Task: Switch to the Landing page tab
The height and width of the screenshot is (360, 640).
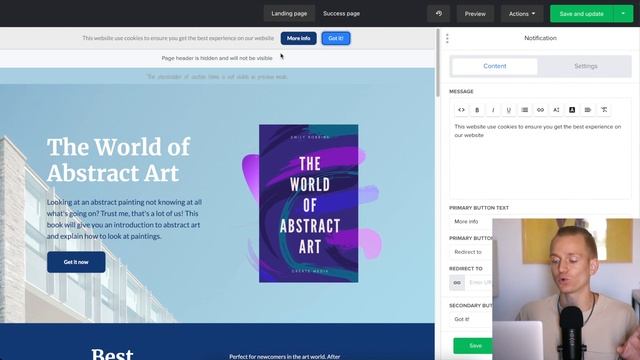Action: 289,13
